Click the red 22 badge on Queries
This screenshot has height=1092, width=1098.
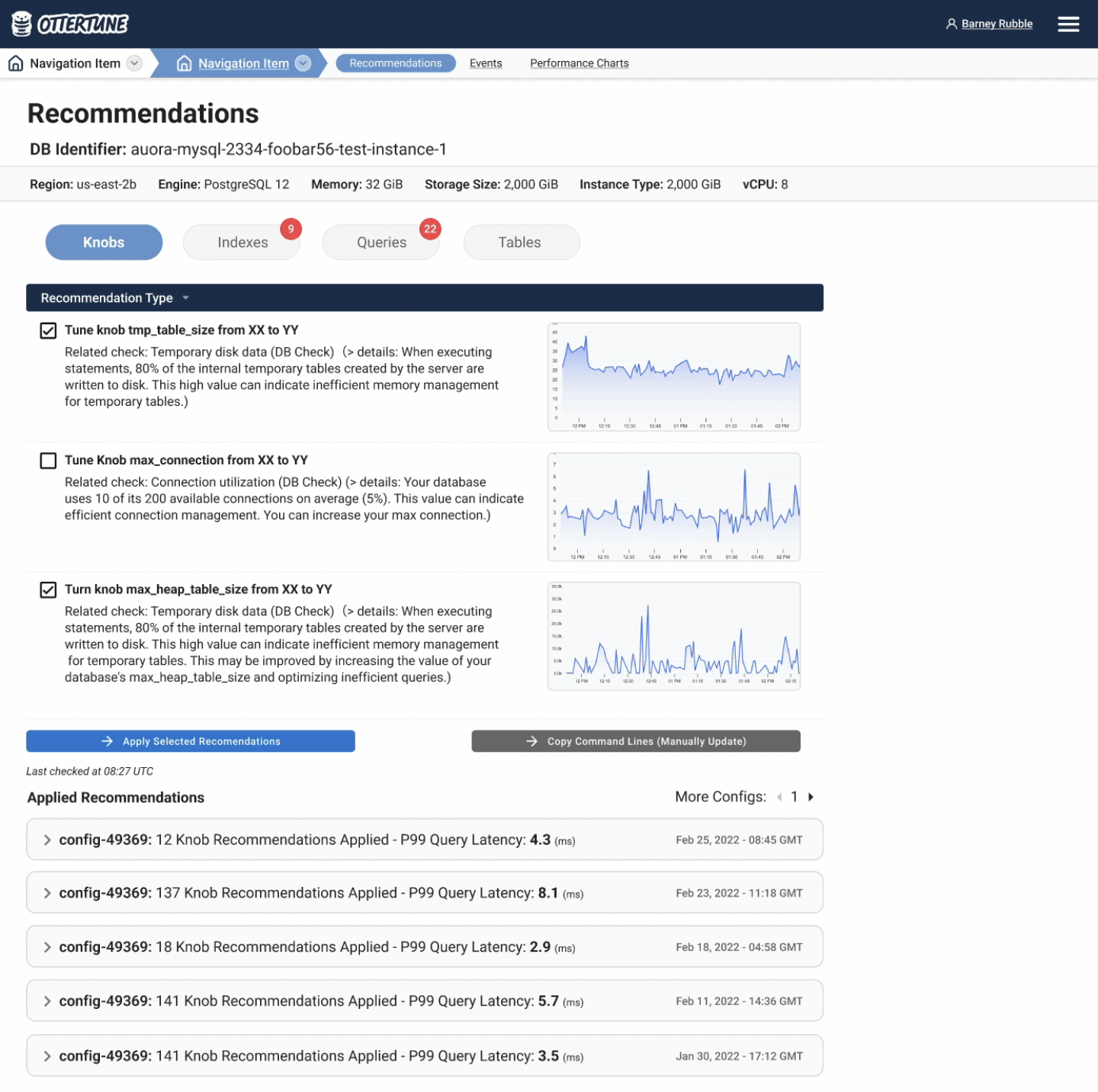pos(430,229)
